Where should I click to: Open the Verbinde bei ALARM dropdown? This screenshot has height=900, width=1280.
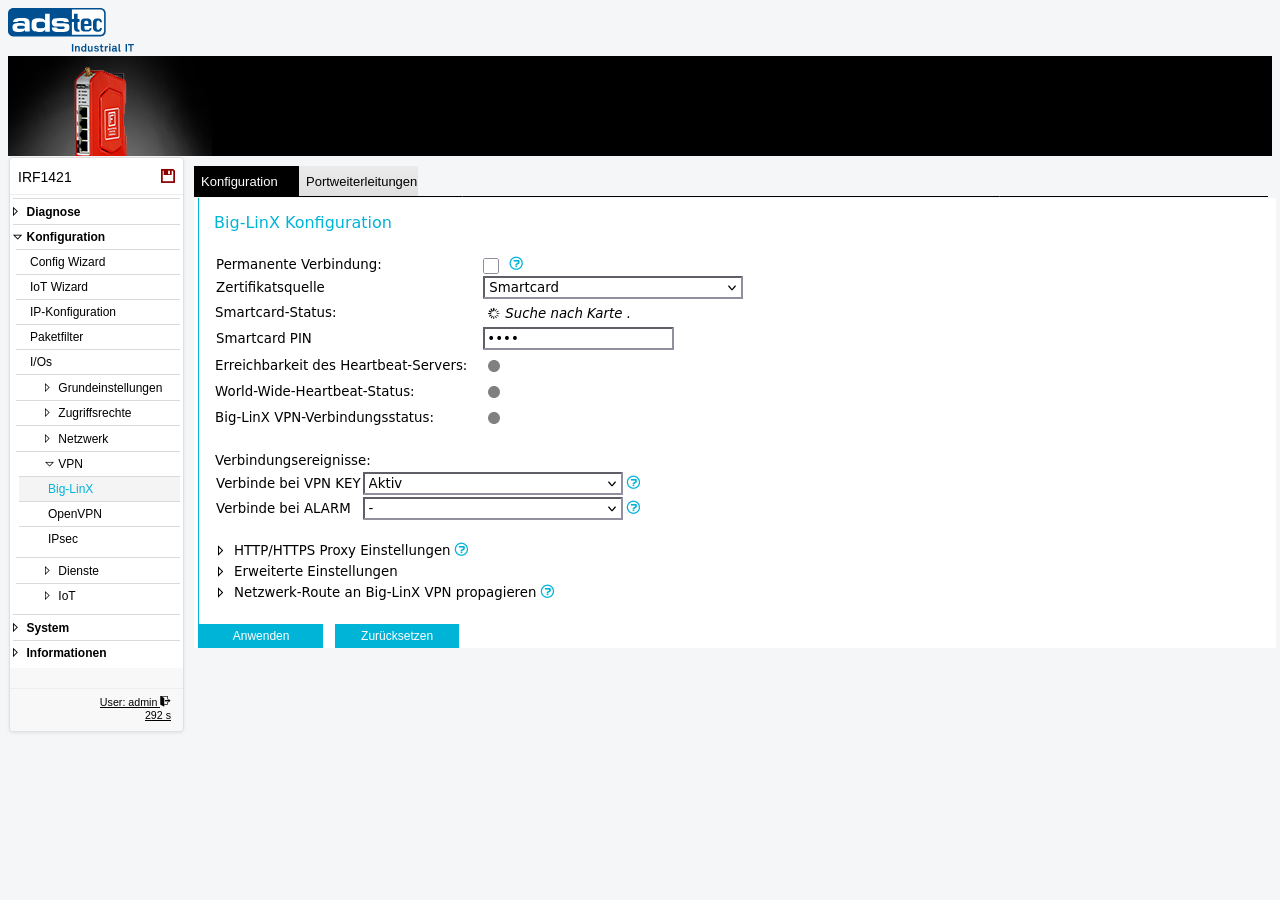(493, 509)
